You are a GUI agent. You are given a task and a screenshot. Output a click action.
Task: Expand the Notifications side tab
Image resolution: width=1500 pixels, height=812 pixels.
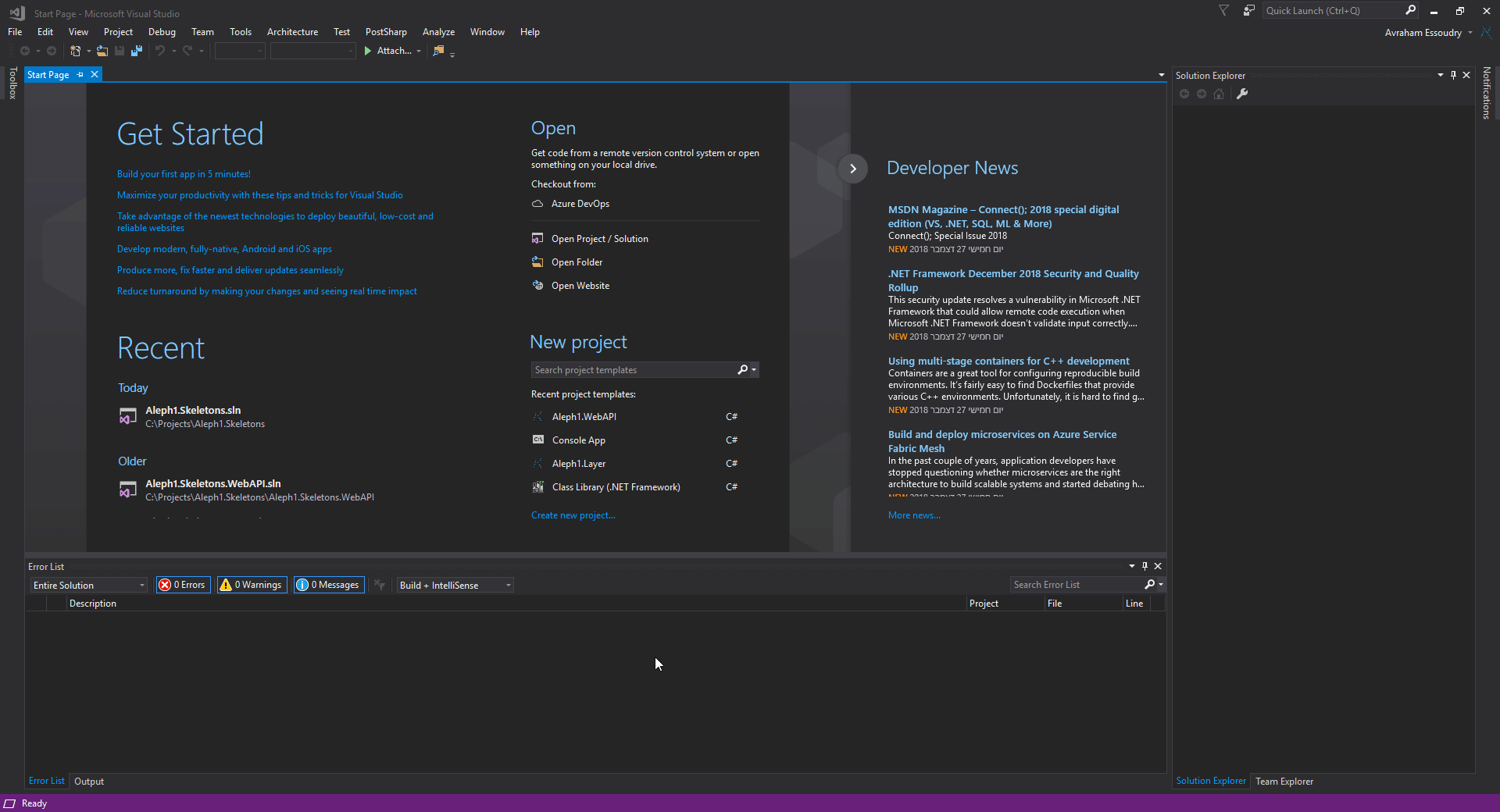pos(1487,93)
